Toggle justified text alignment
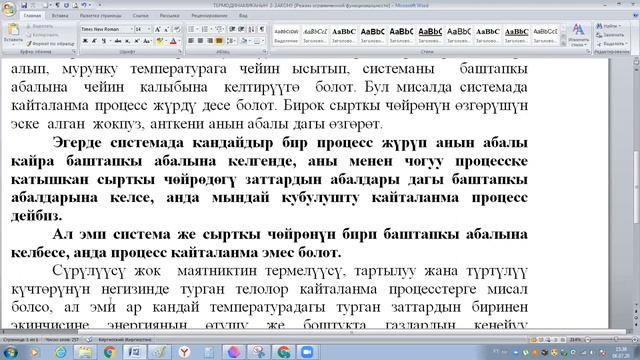The width and height of the screenshot is (640, 360). tap(219, 41)
